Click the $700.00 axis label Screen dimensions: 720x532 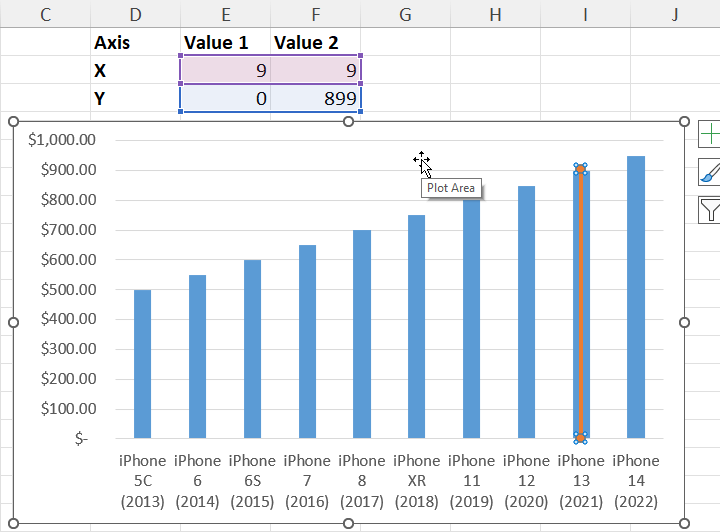[x=68, y=230]
